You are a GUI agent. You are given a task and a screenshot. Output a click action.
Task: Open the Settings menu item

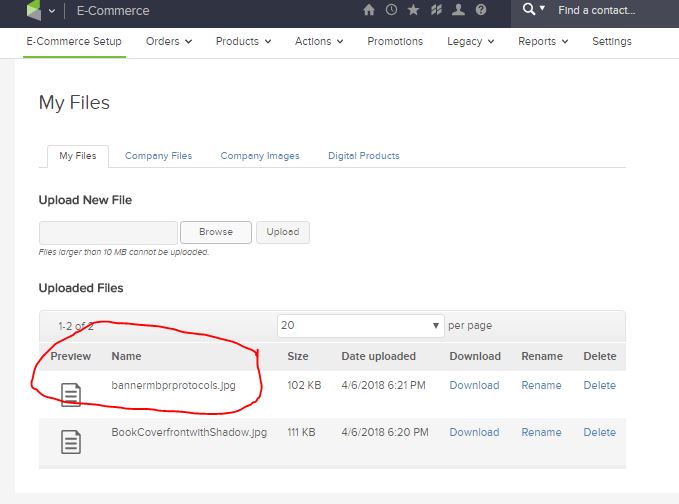pos(611,42)
